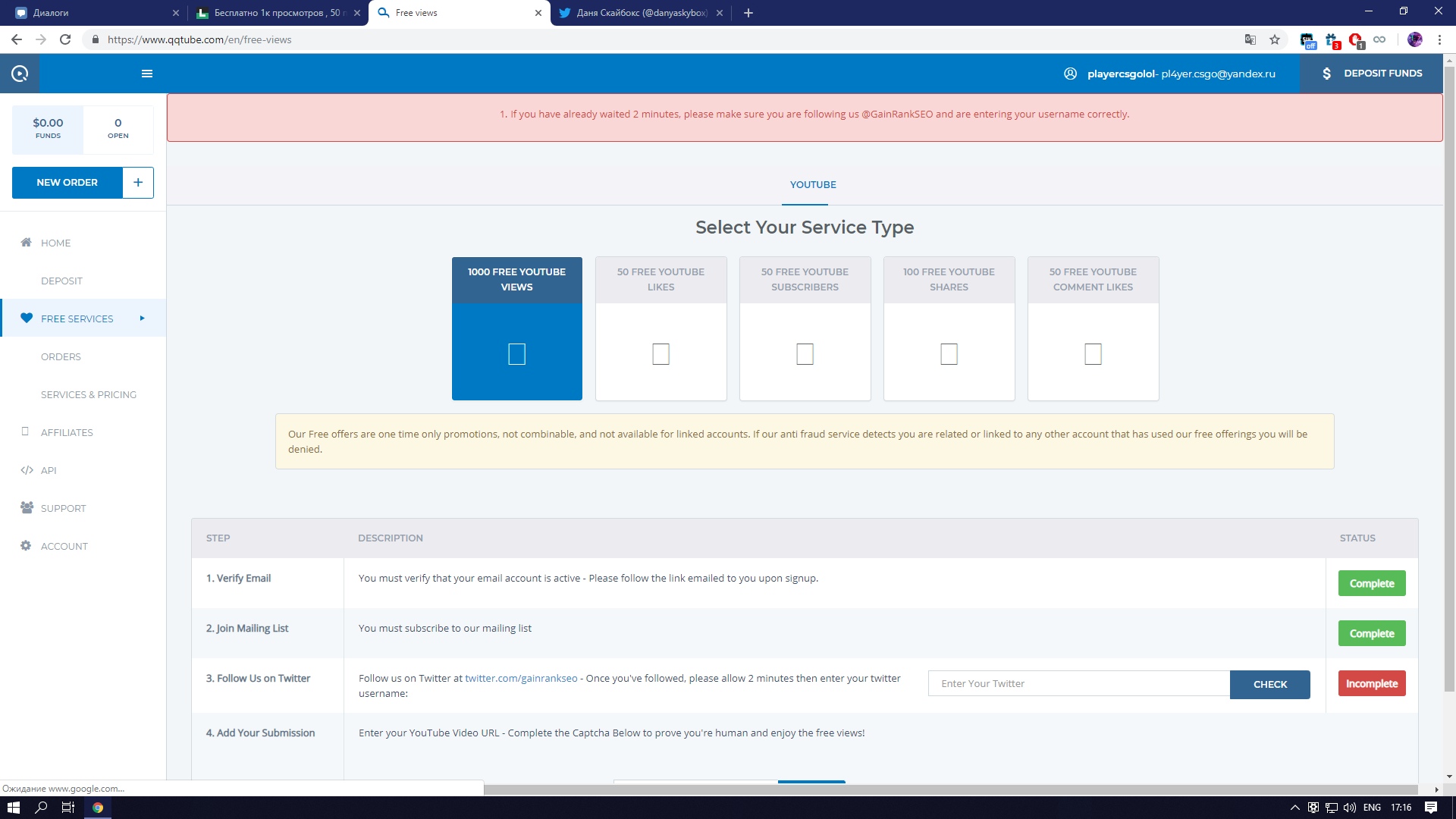
Task: Click the Check button for Twitter
Action: (x=1270, y=684)
